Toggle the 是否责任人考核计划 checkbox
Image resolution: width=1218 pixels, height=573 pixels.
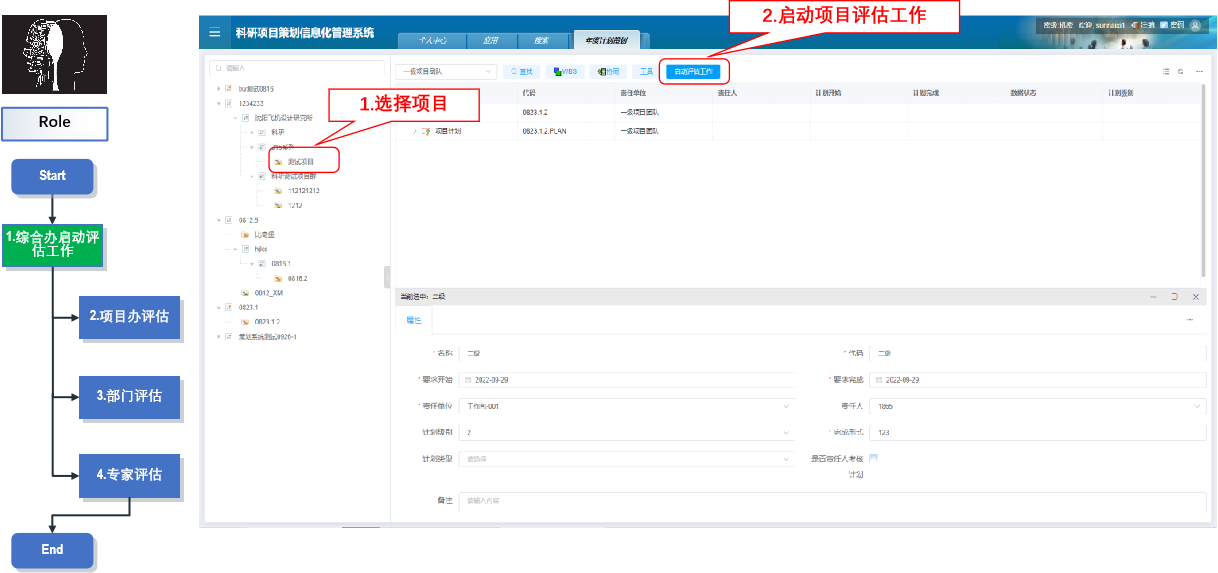(874, 459)
